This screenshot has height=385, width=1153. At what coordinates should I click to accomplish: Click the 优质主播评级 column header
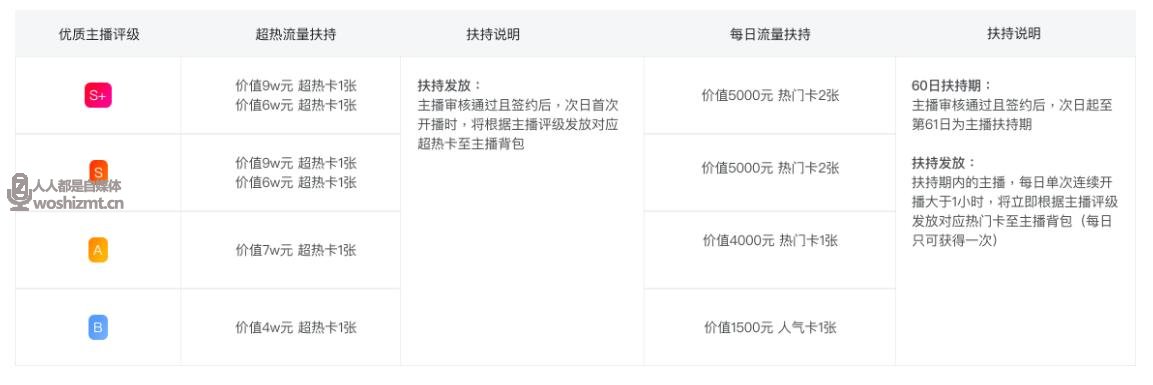point(99,35)
